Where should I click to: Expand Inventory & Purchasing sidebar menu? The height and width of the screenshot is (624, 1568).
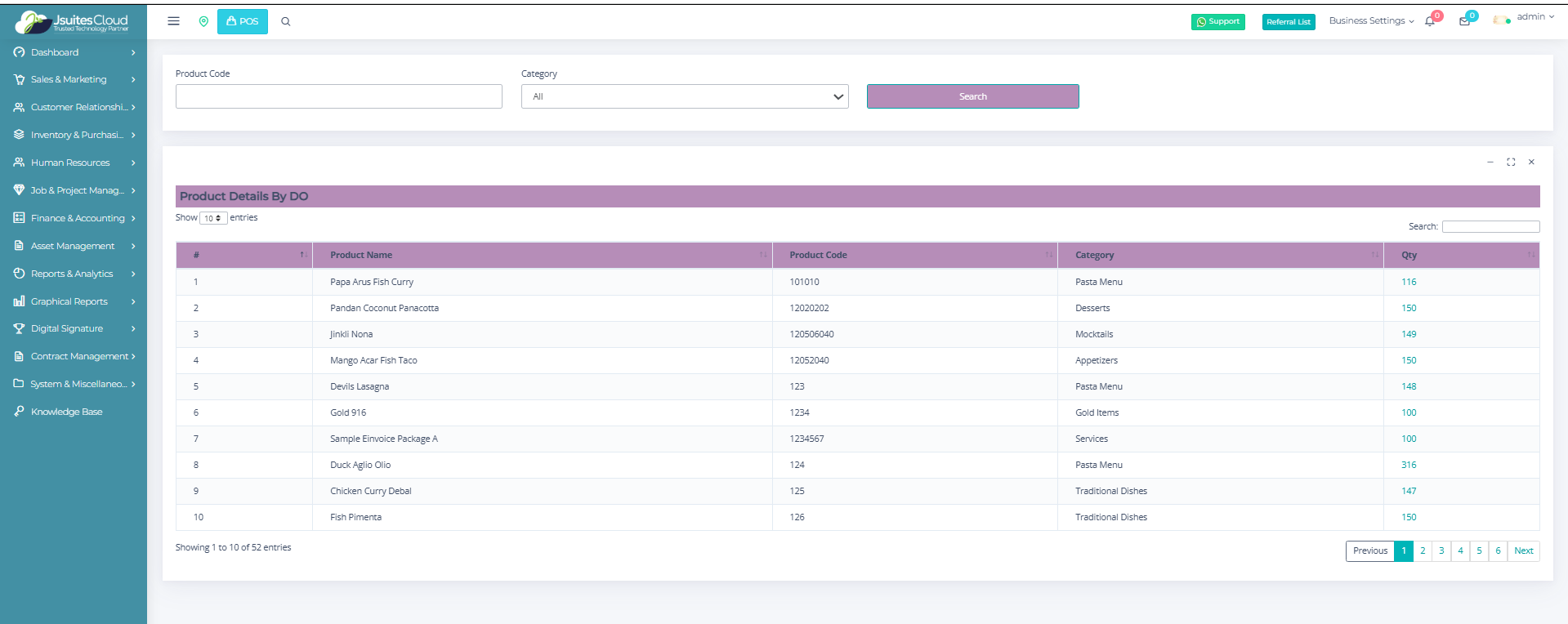coord(75,135)
